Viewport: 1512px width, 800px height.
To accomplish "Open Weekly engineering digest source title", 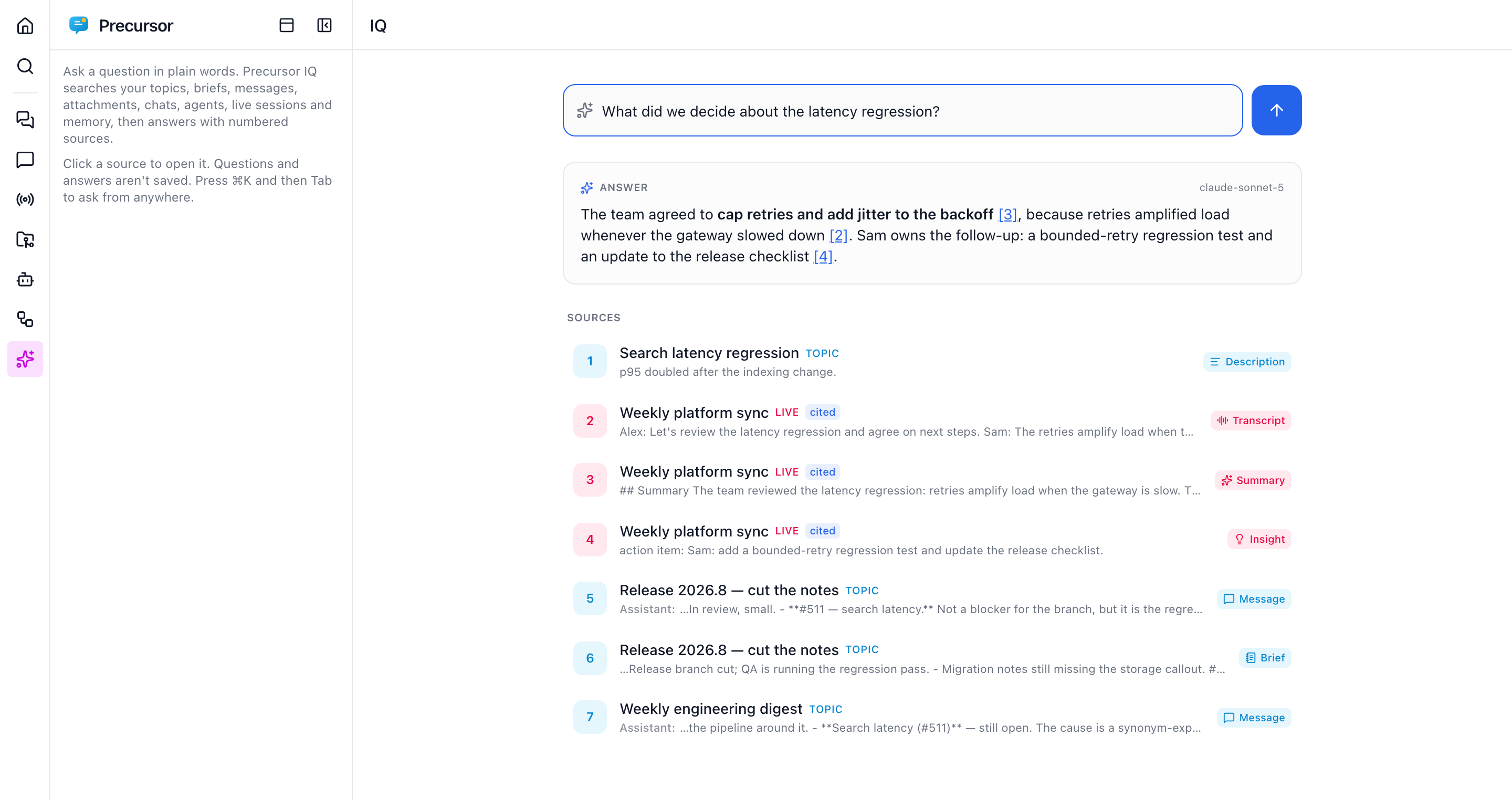I will pyautogui.click(x=711, y=709).
